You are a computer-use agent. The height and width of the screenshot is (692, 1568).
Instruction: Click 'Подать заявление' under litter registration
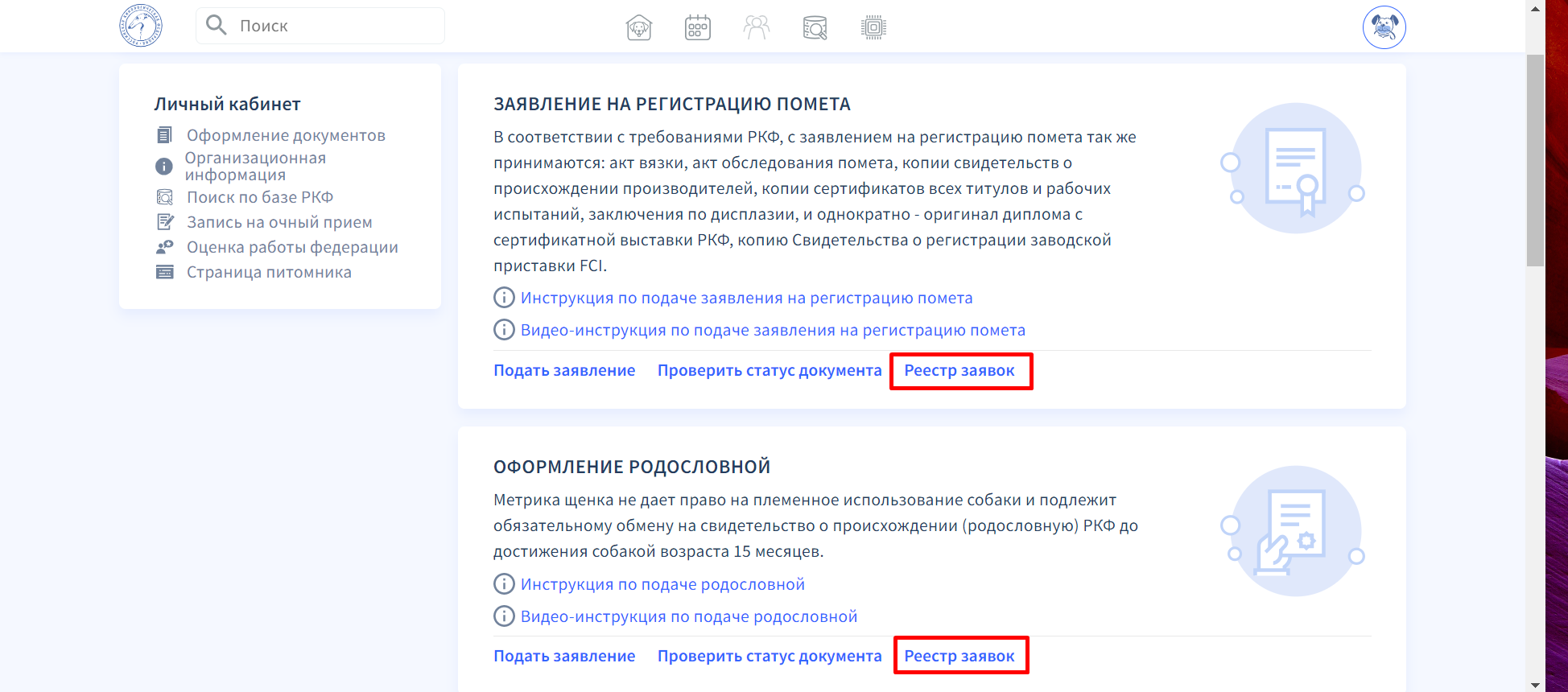[x=564, y=370]
